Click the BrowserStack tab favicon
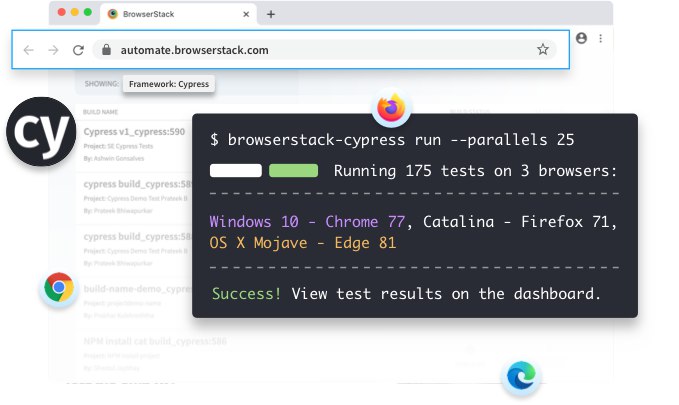Image resolution: width=679 pixels, height=405 pixels. (x=113, y=14)
